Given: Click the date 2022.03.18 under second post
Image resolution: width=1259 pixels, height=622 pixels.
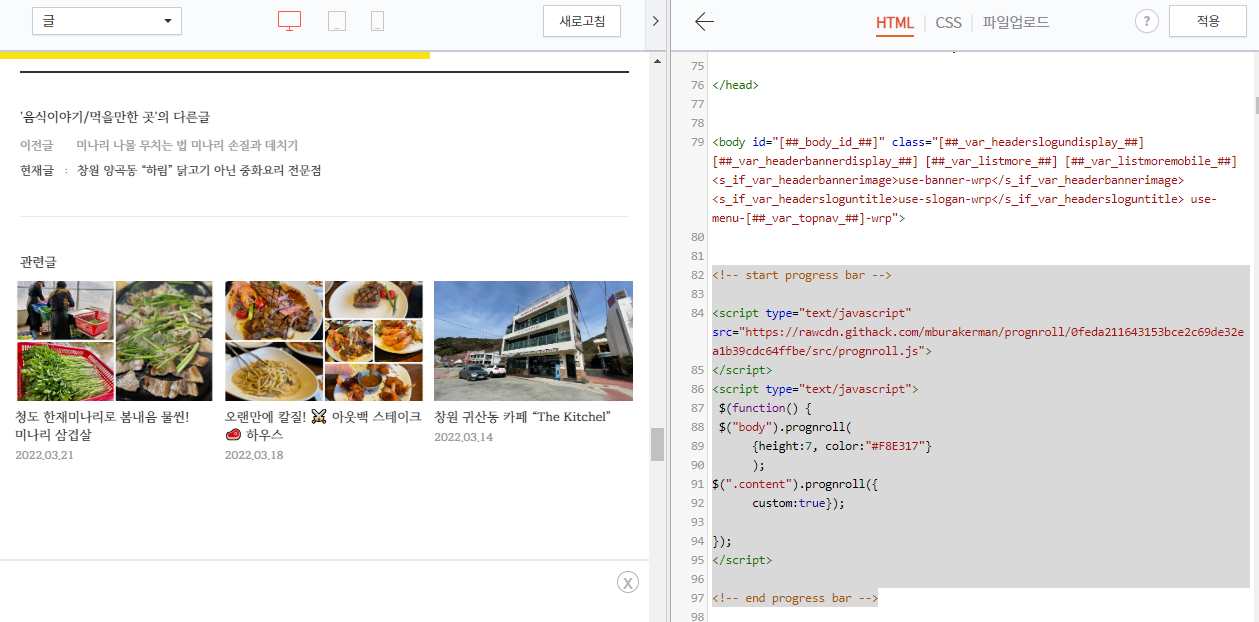Looking at the screenshot, I should pyautogui.click(x=254, y=455).
